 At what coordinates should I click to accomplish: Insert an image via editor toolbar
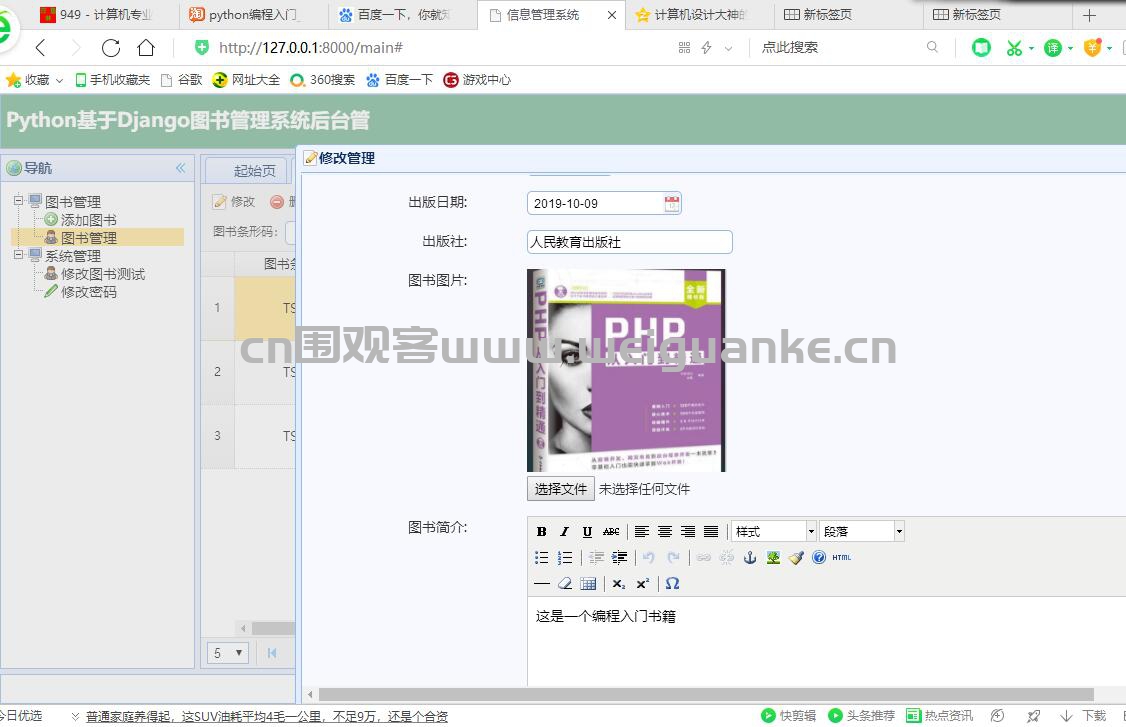tap(773, 557)
